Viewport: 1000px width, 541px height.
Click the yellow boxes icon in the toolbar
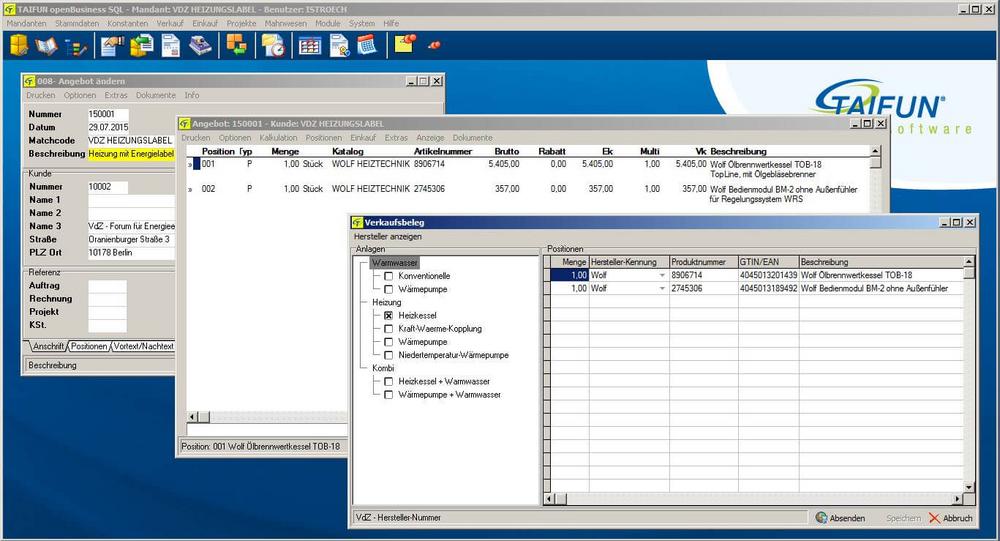click(x=19, y=45)
